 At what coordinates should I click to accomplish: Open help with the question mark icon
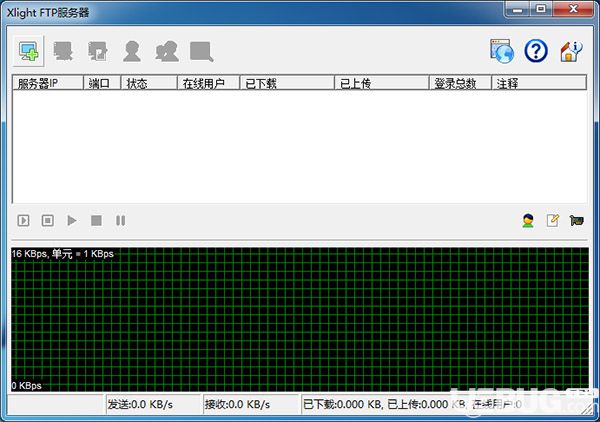(536, 51)
